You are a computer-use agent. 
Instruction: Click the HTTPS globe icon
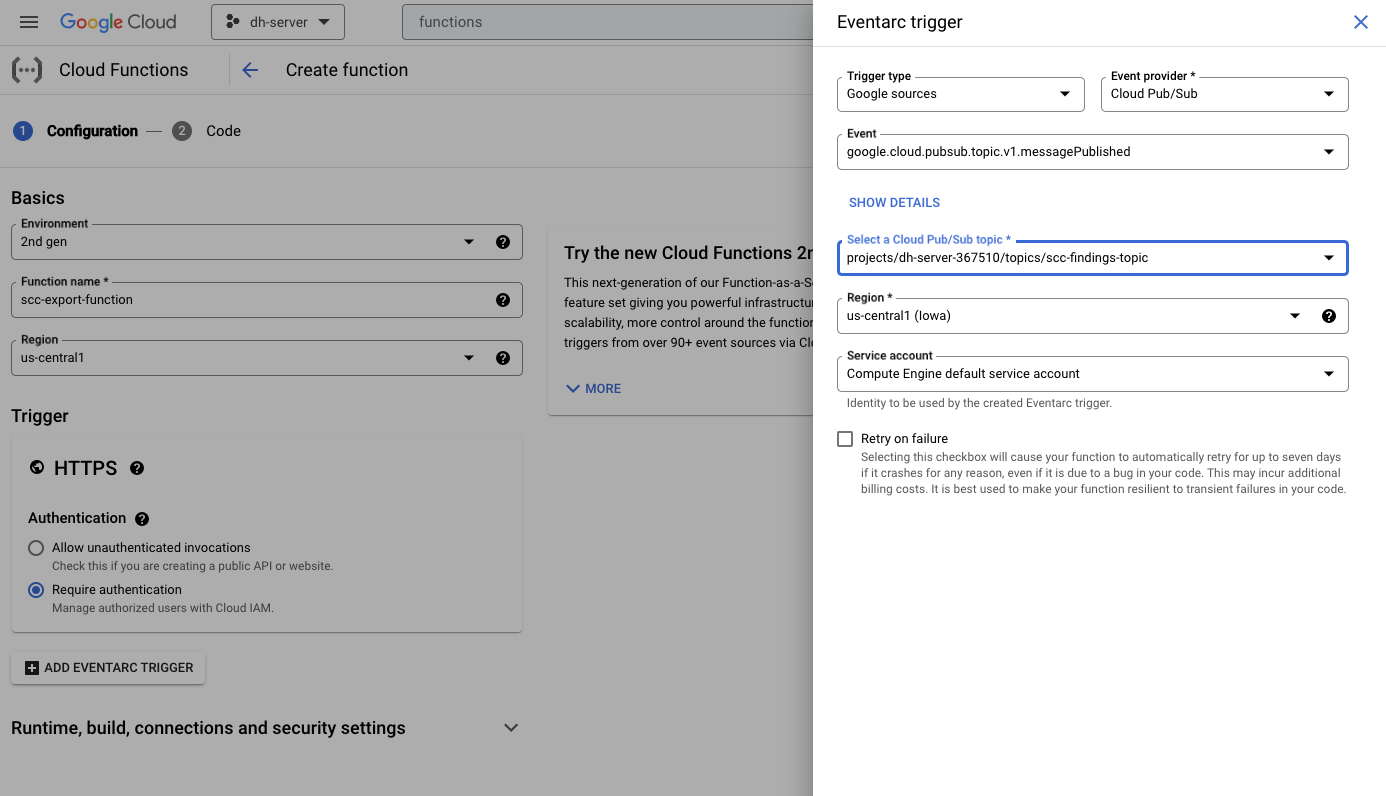[x=37, y=467]
